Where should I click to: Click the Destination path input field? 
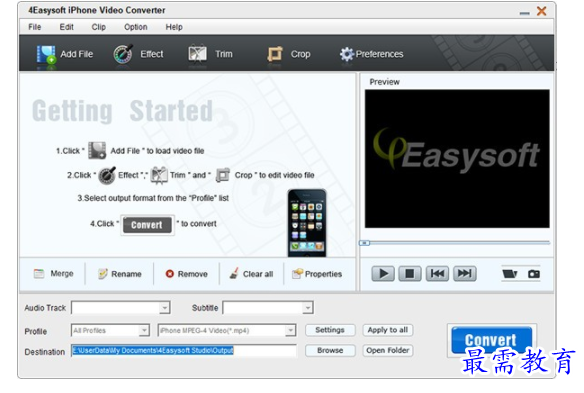point(184,351)
